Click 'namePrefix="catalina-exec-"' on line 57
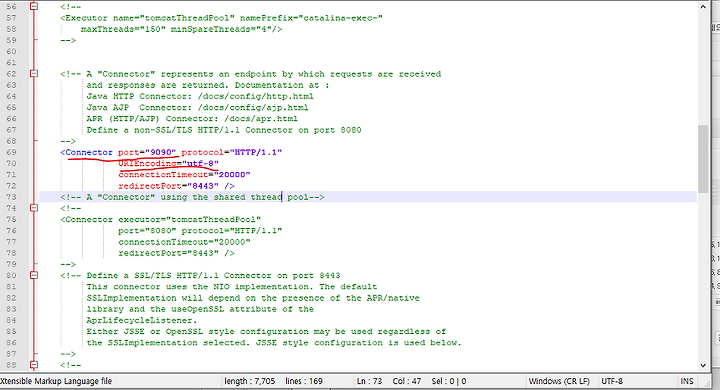The width and height of the screenshot is (720, 390). (x=311, y=18)
